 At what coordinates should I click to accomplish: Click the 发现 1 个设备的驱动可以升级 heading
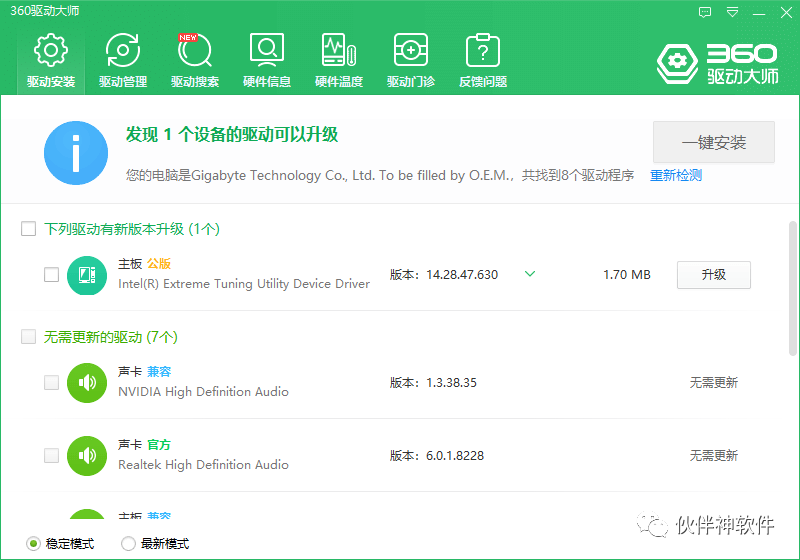[x=232, y=135]
